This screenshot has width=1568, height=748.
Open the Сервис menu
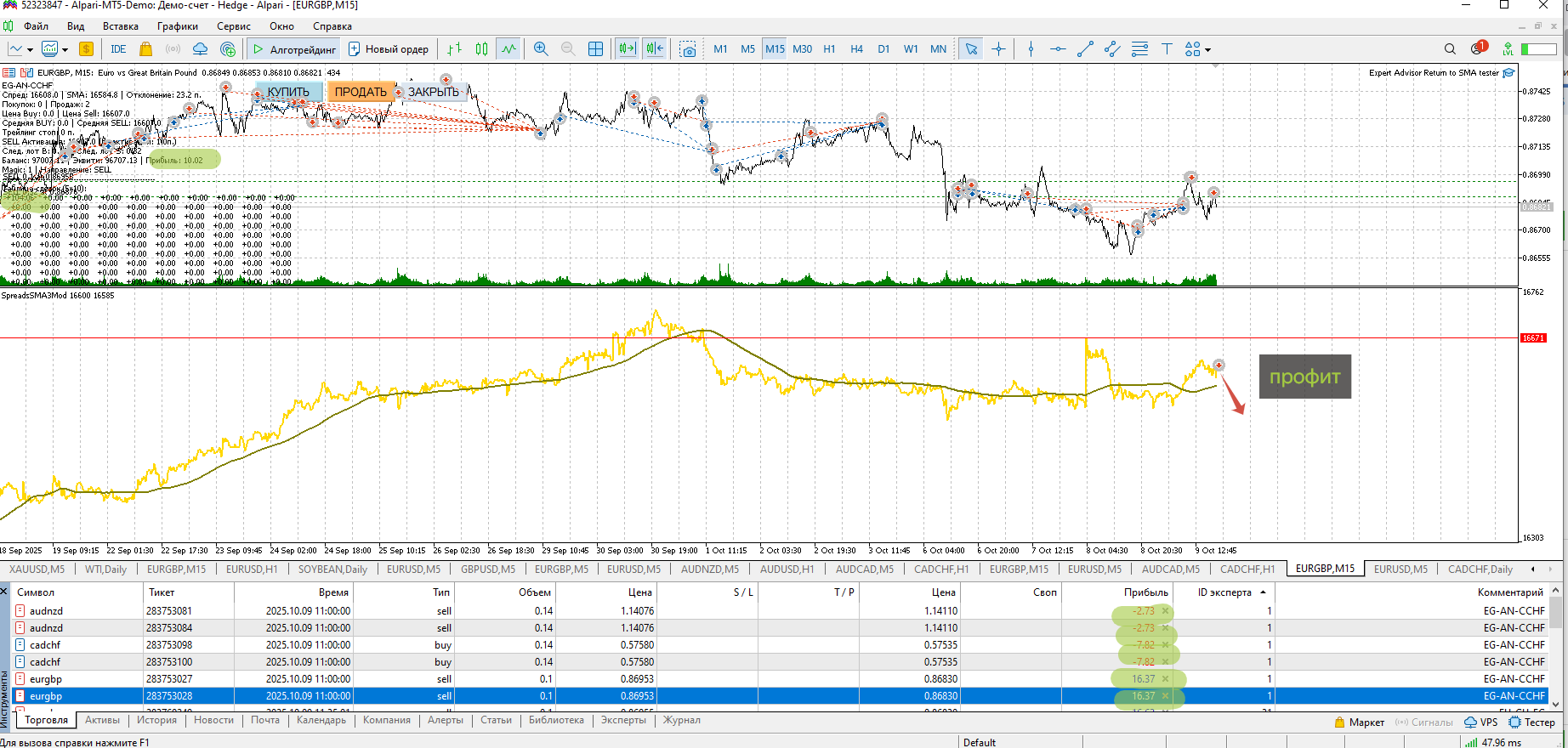233,26
